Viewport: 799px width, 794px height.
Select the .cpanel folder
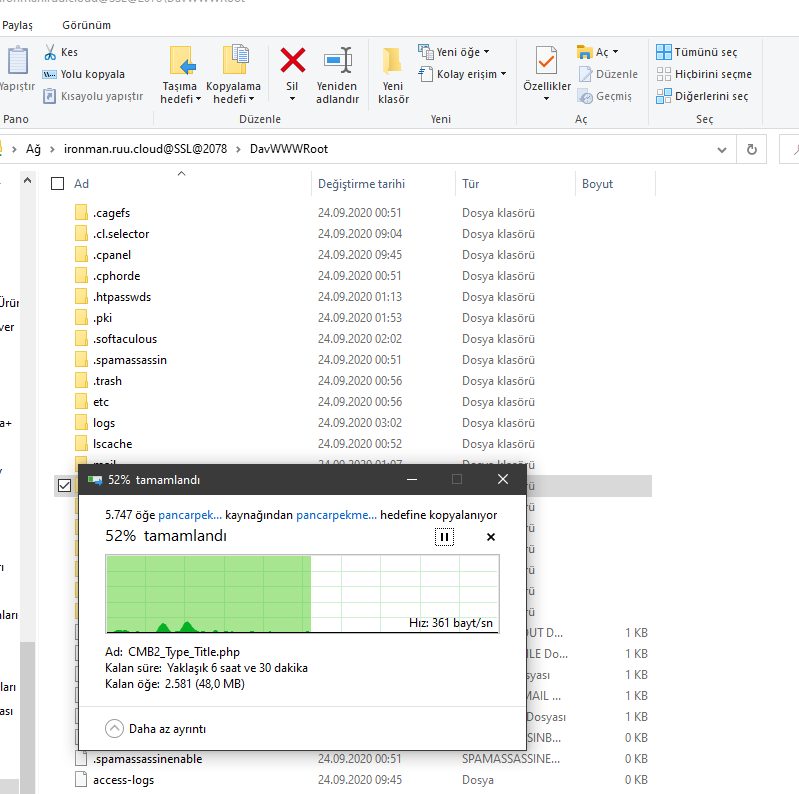pyautogui.click(x=112, y=255)
